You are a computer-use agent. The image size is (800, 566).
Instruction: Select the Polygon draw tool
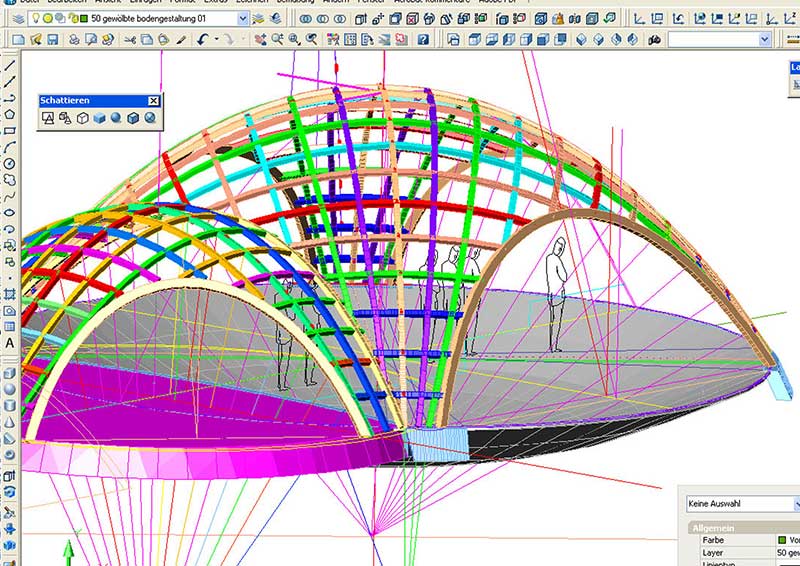(x=9, y=114)
